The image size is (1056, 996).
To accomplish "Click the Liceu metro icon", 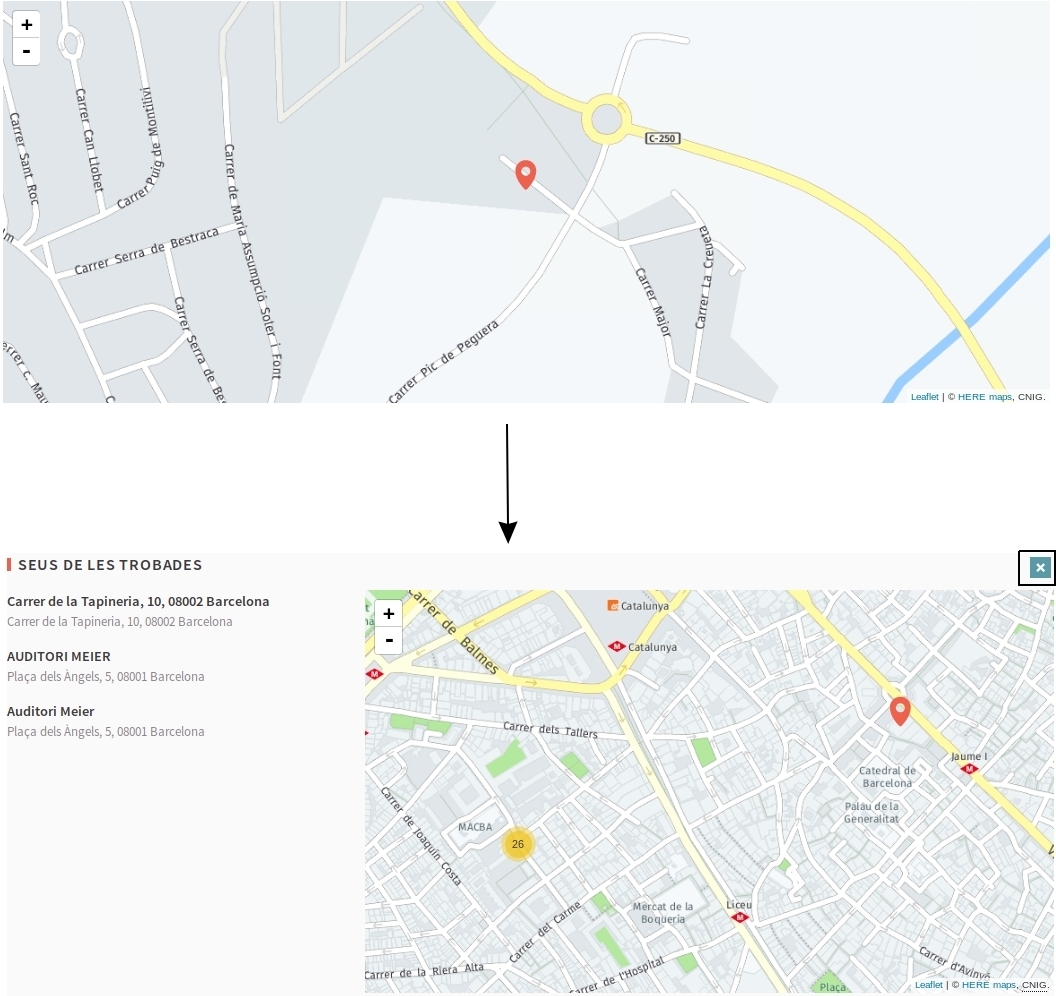I will coord(739,916).
